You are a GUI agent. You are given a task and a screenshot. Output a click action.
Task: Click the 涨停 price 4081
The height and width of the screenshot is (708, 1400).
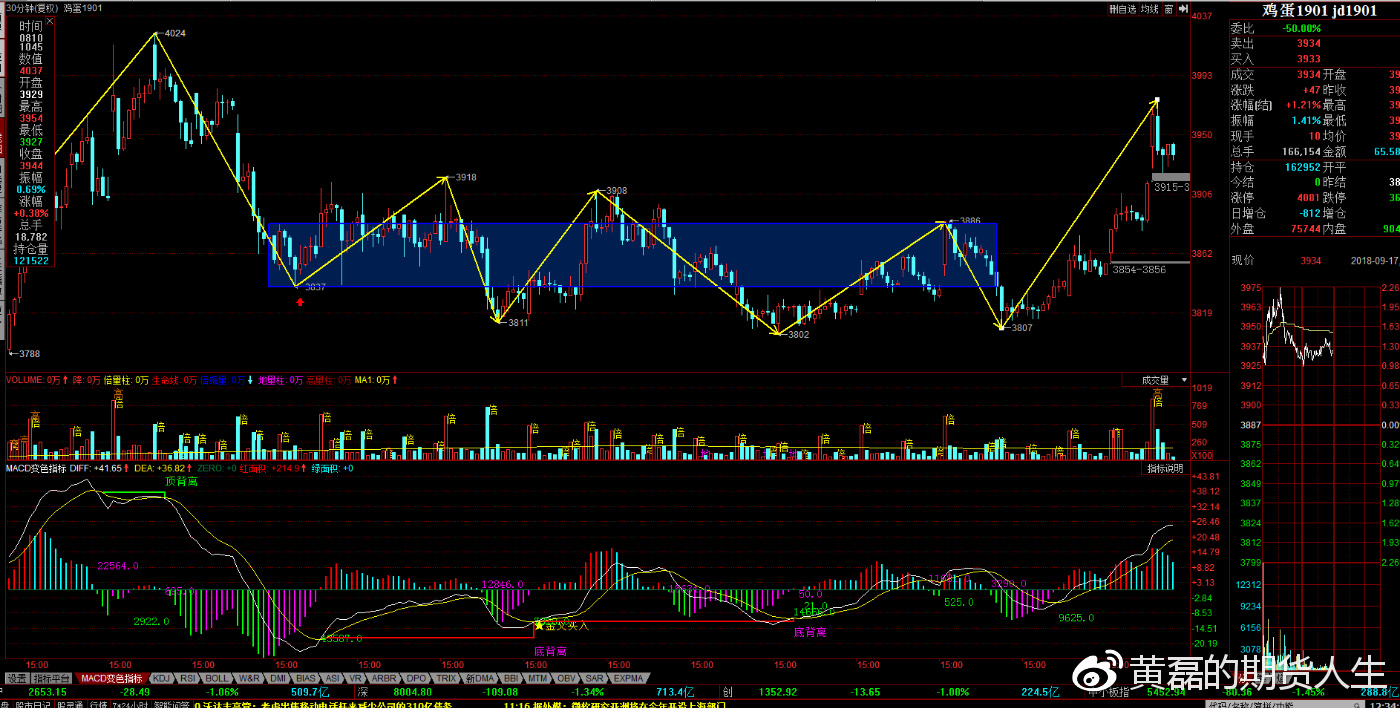(x=1308, y=197)
